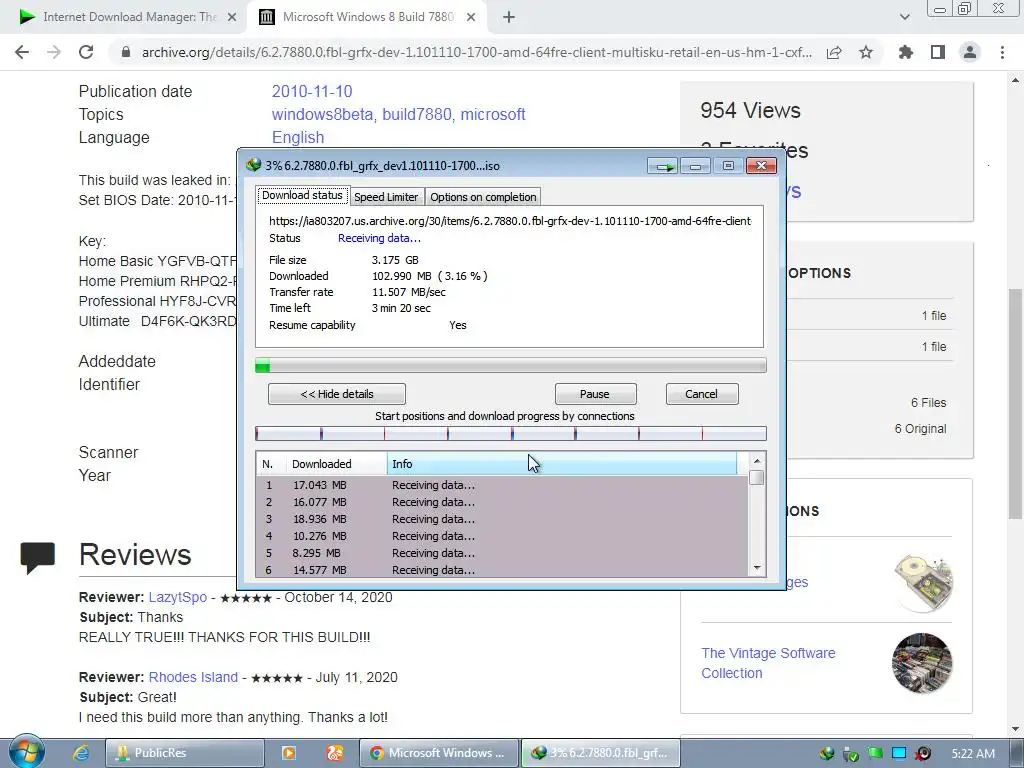Viewport: 1024px width, 768px height.
Task: Click the download progress bar
Action: coord(511,366)
